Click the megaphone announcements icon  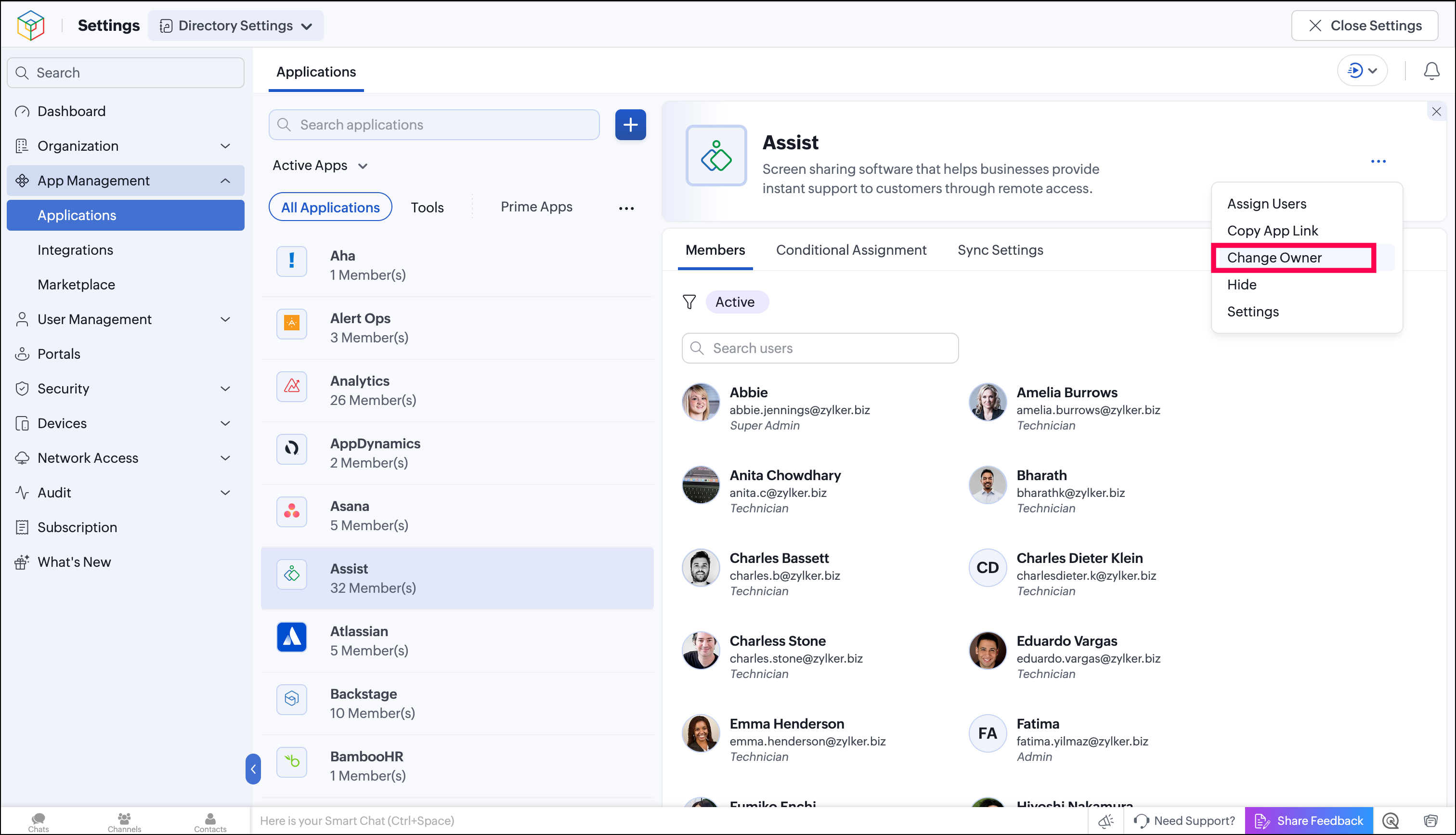click(1106, 821)
